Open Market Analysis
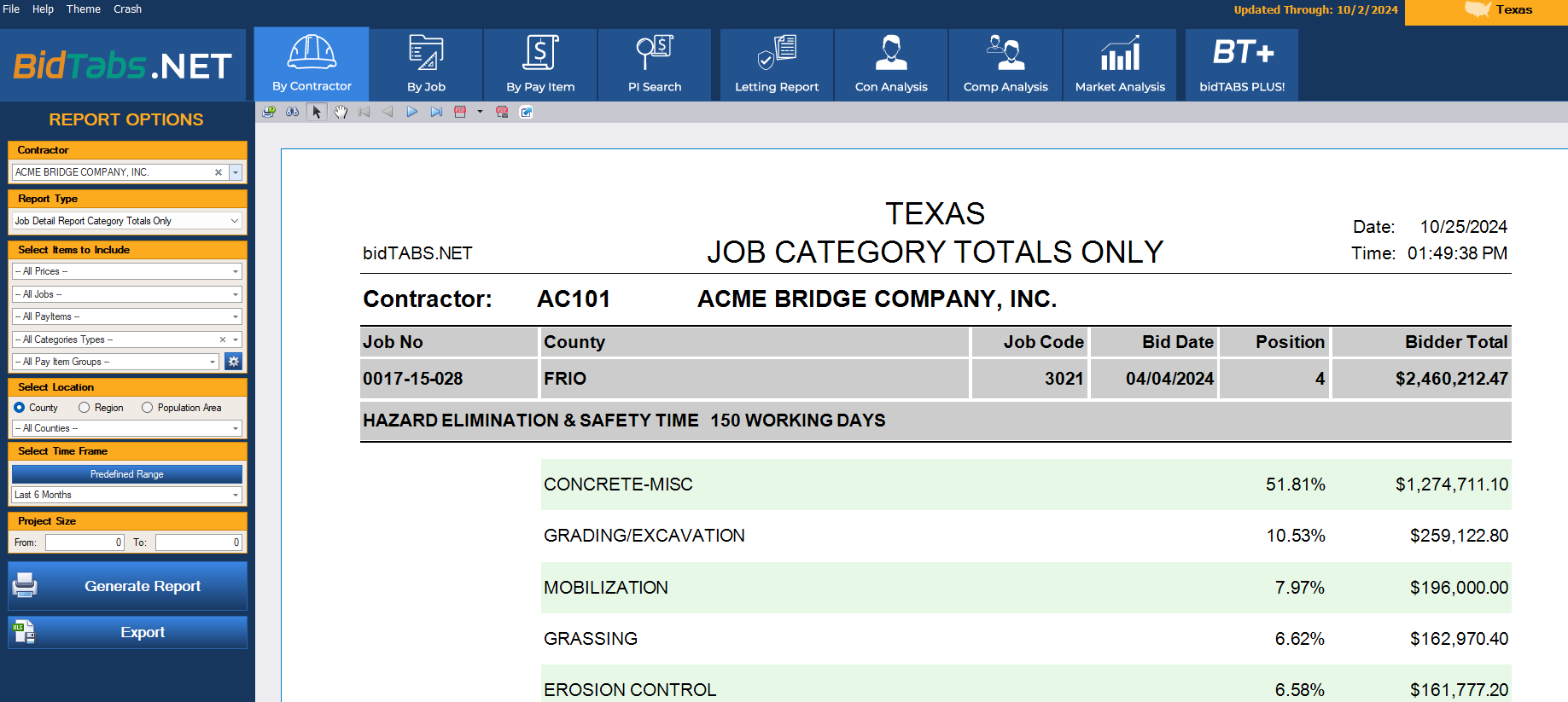Image resolution: width=1568 pixels, height=702 pixels. pos(1120,65)
